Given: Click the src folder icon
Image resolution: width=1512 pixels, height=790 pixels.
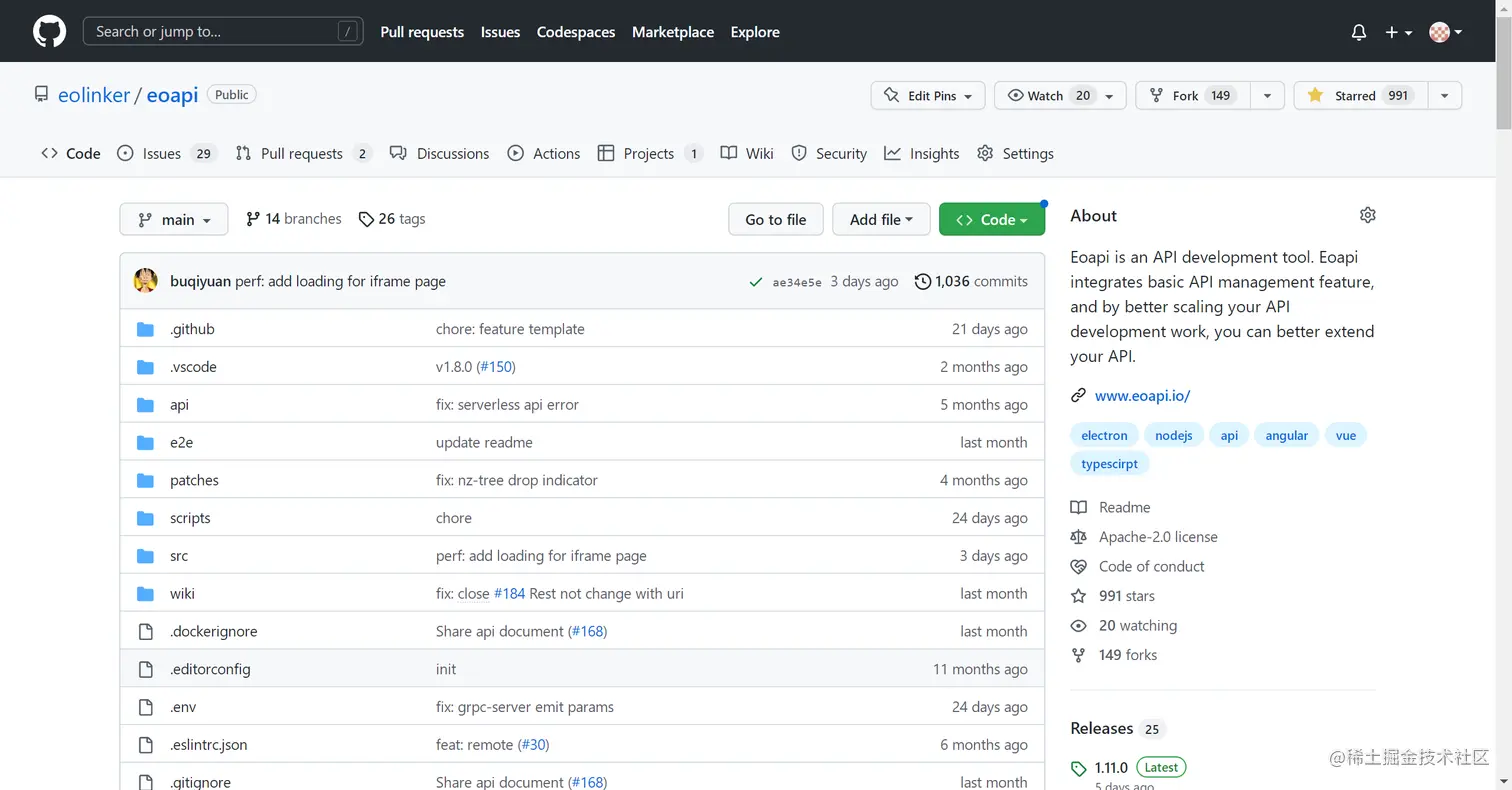Looking at the screenshot, I should point(146,556).
